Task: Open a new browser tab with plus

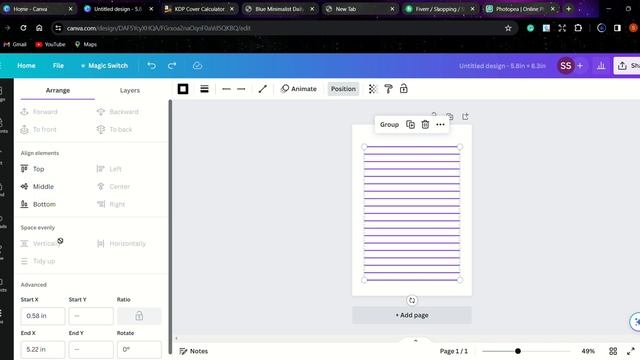Action: [x=569, y=9]
